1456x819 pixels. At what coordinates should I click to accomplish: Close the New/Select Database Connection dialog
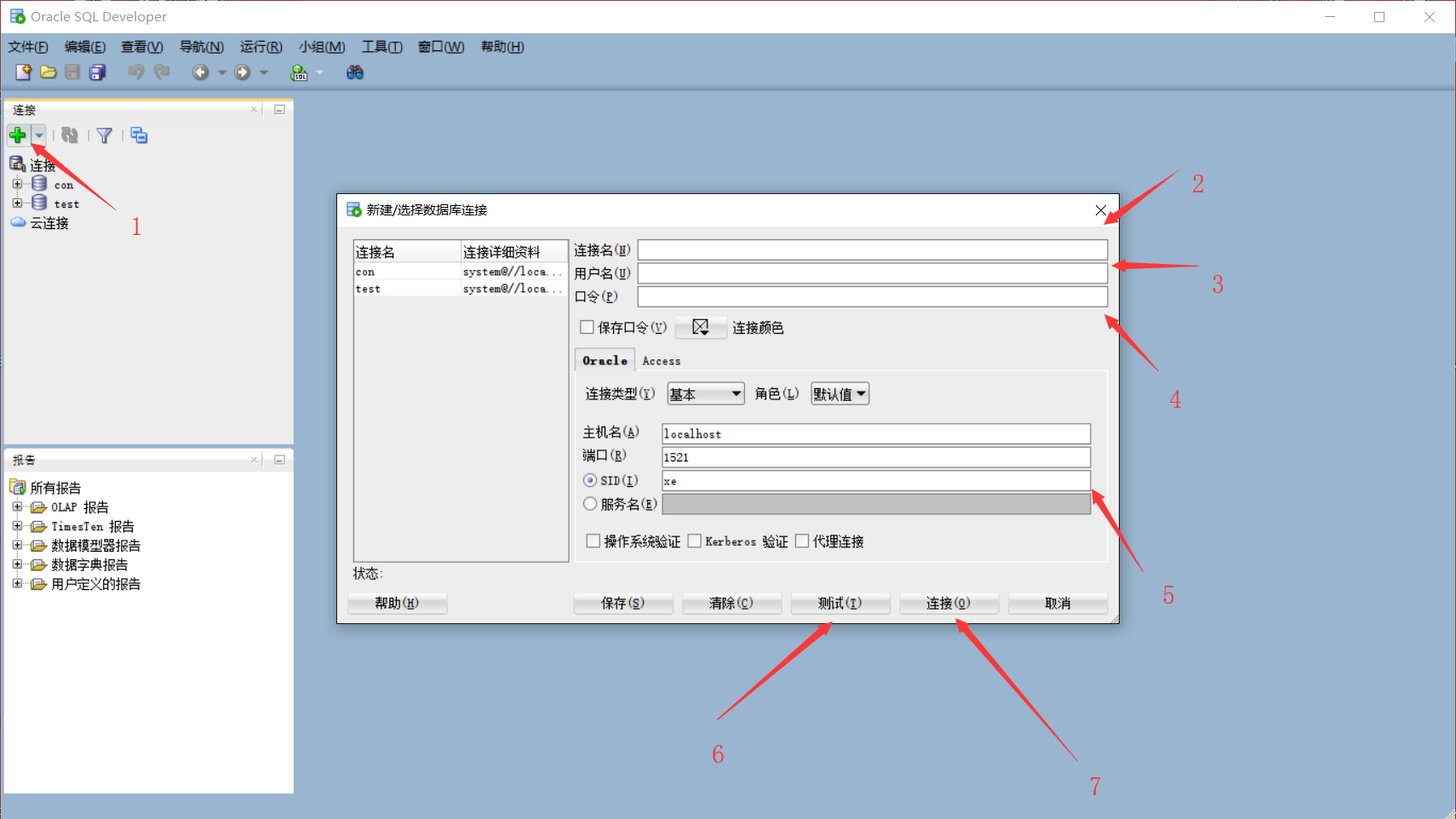coord(1101,210)
